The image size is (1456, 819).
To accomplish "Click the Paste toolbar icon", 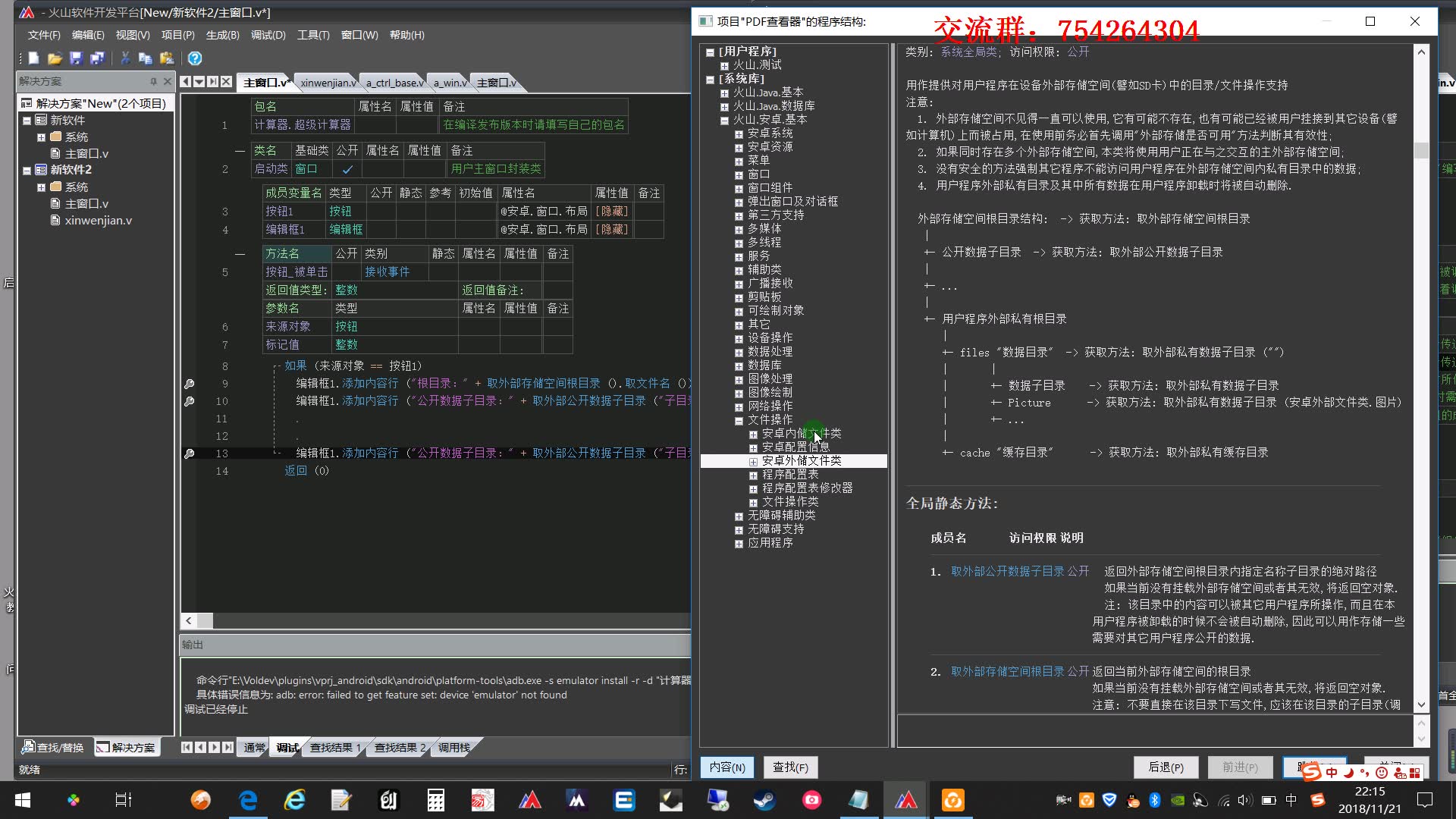I will 167,58.
